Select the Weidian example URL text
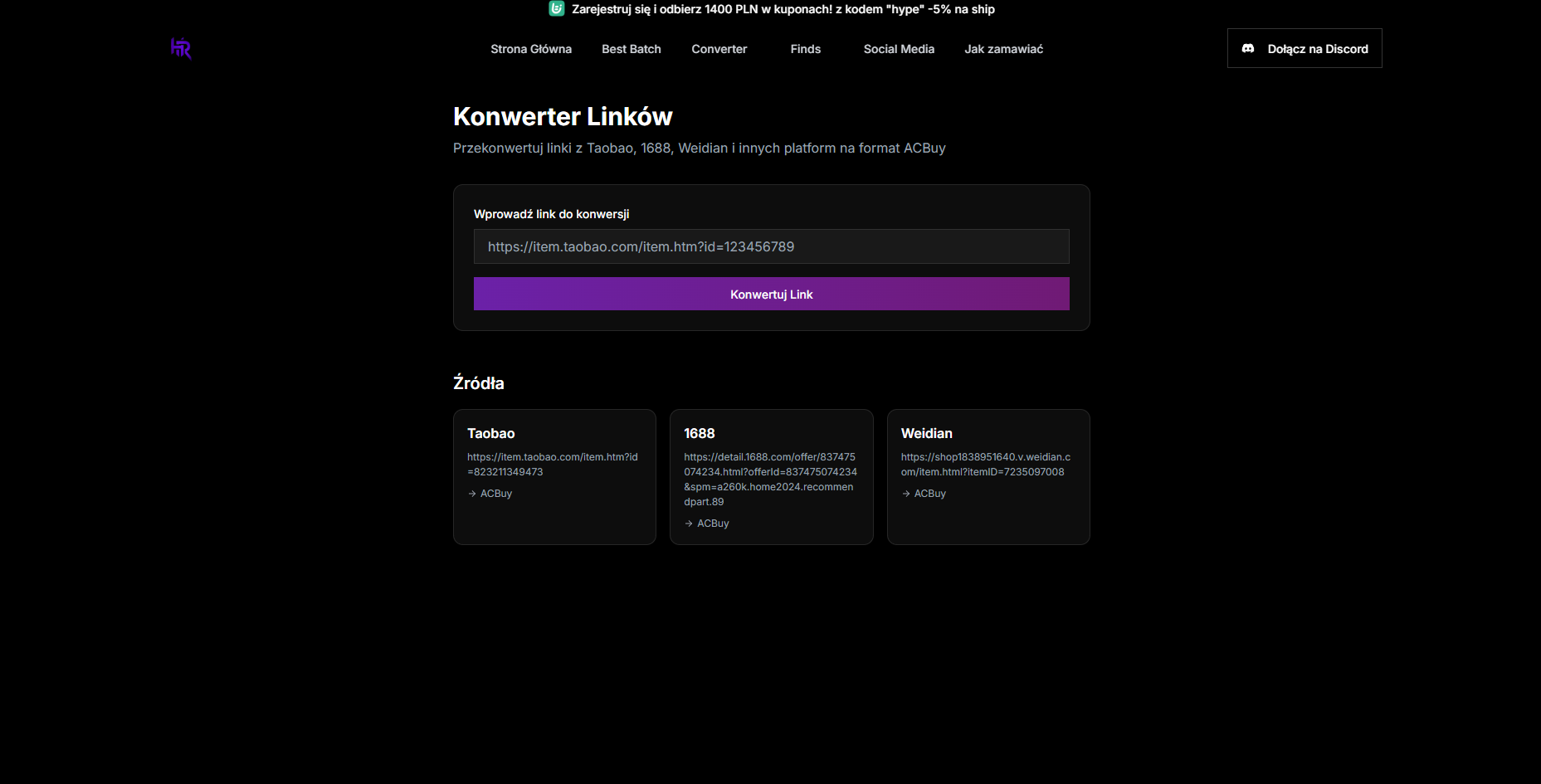Viewport: 1541px width, 784px height. (986, 465)
